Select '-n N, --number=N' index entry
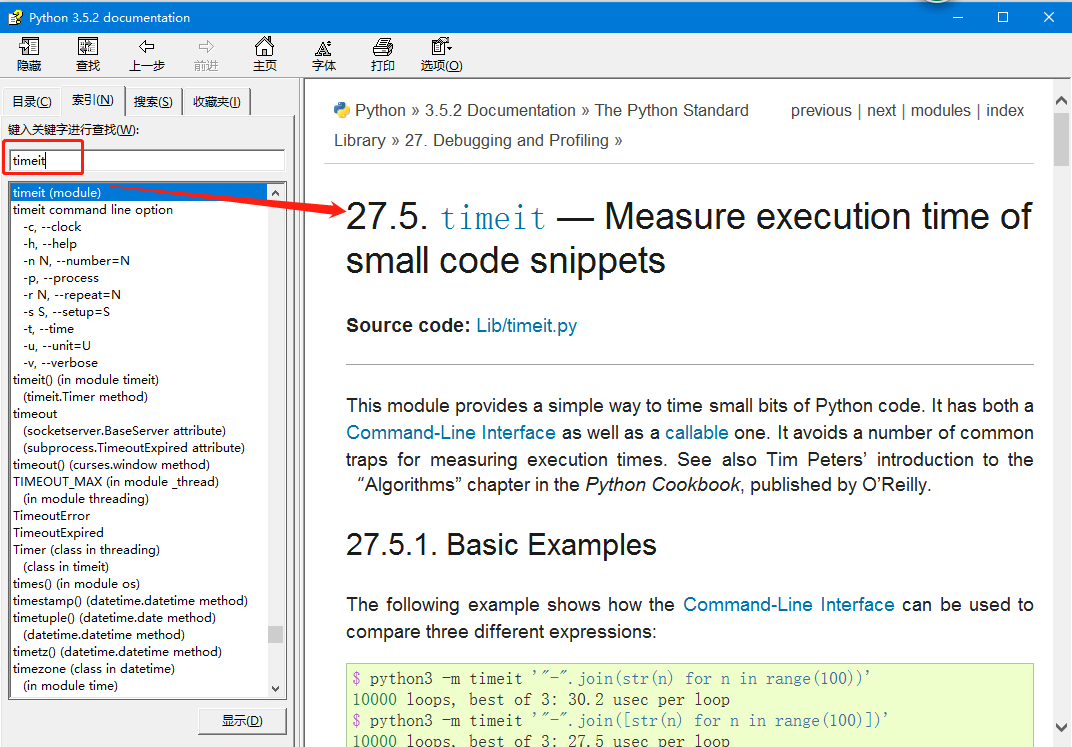 [x=77, y=261]
